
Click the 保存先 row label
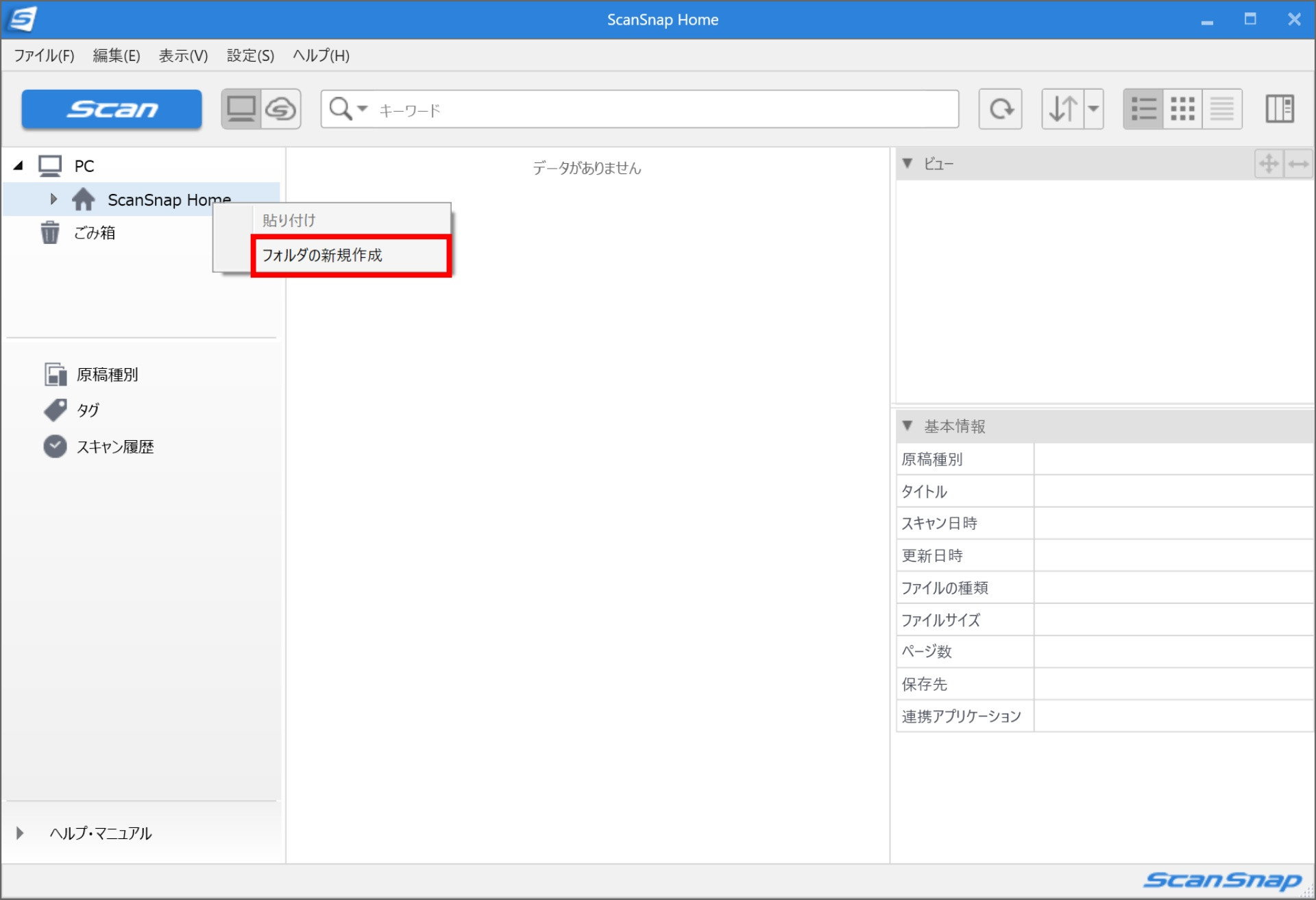click(924, 684)
